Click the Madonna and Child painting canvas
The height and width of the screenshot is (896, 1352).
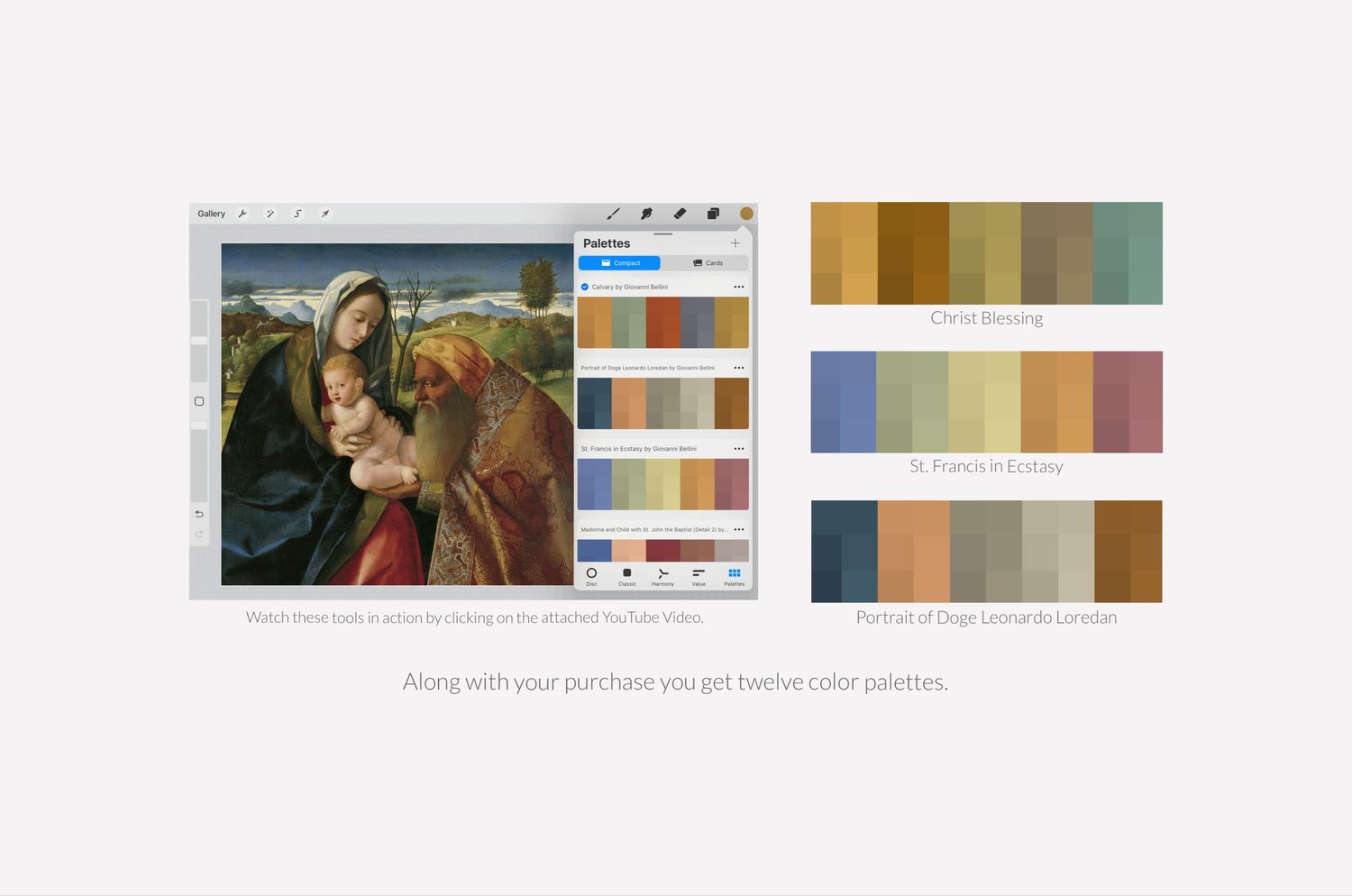point(397,415)
